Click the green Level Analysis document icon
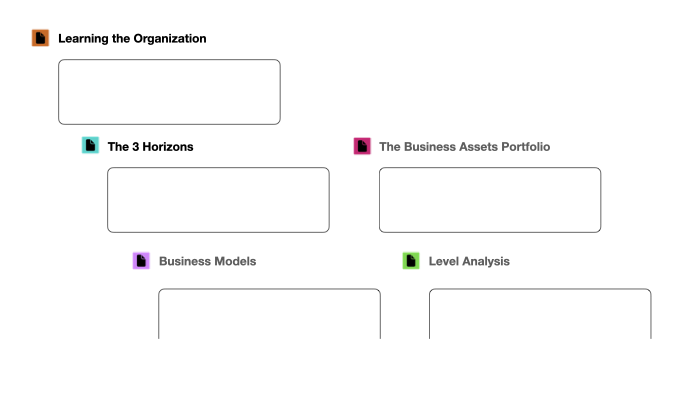The image size is (700, 400). click(411, 261)
